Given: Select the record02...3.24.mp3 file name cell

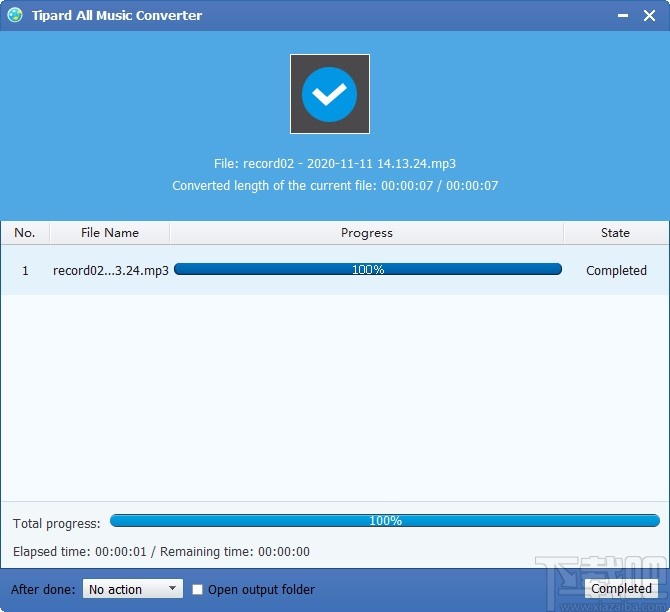Looking at the screenshot, I should pyautogui.click(x=111, y=271).
